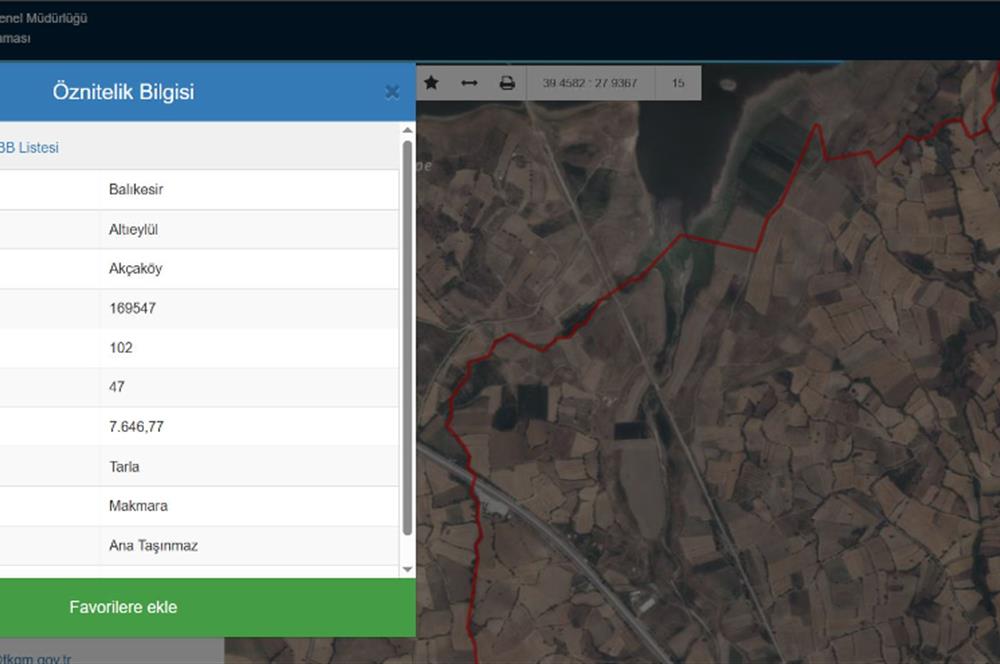Click the scrollbar up arrow
The width and height of the screenshot is (1000, 664).
tap(407, 130)
